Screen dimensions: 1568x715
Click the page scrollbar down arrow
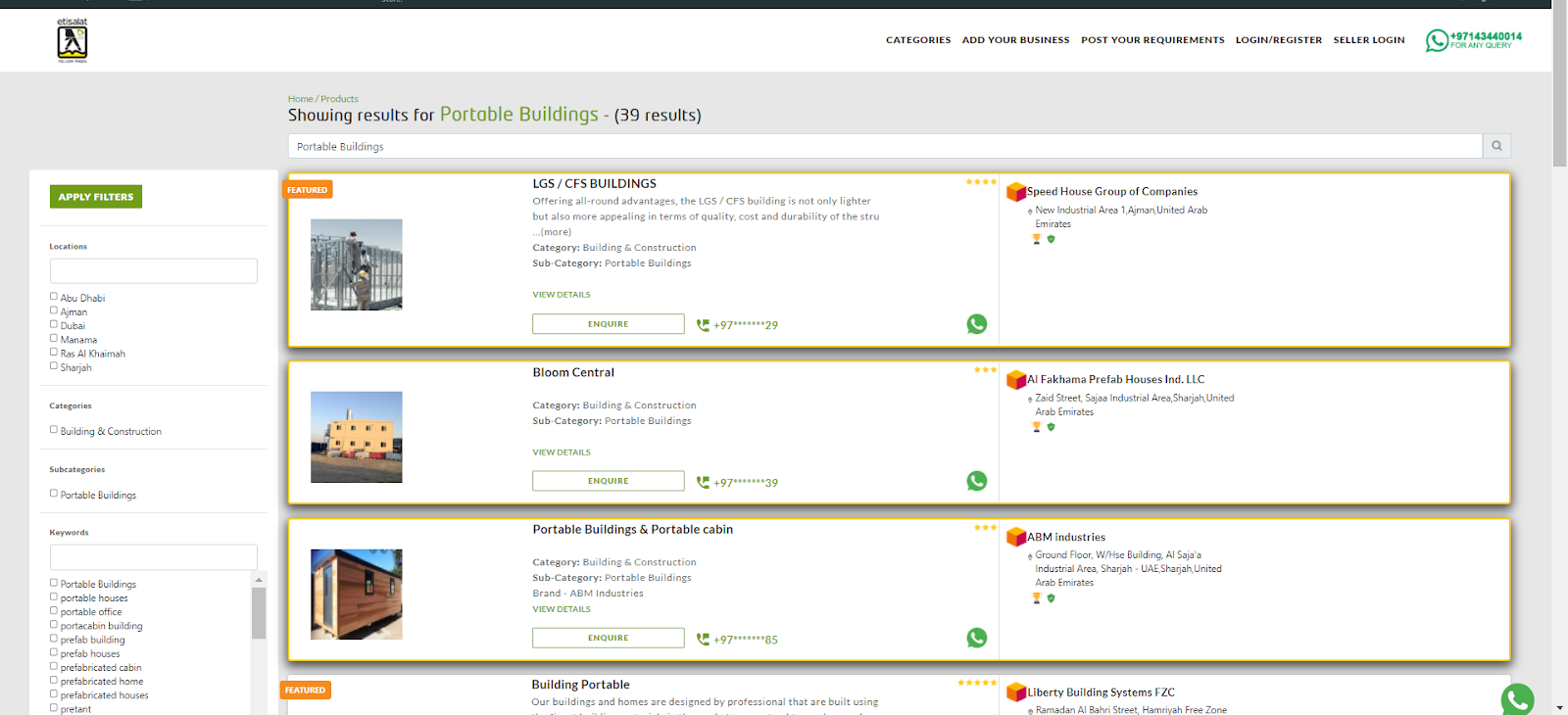click(1559, 707)
